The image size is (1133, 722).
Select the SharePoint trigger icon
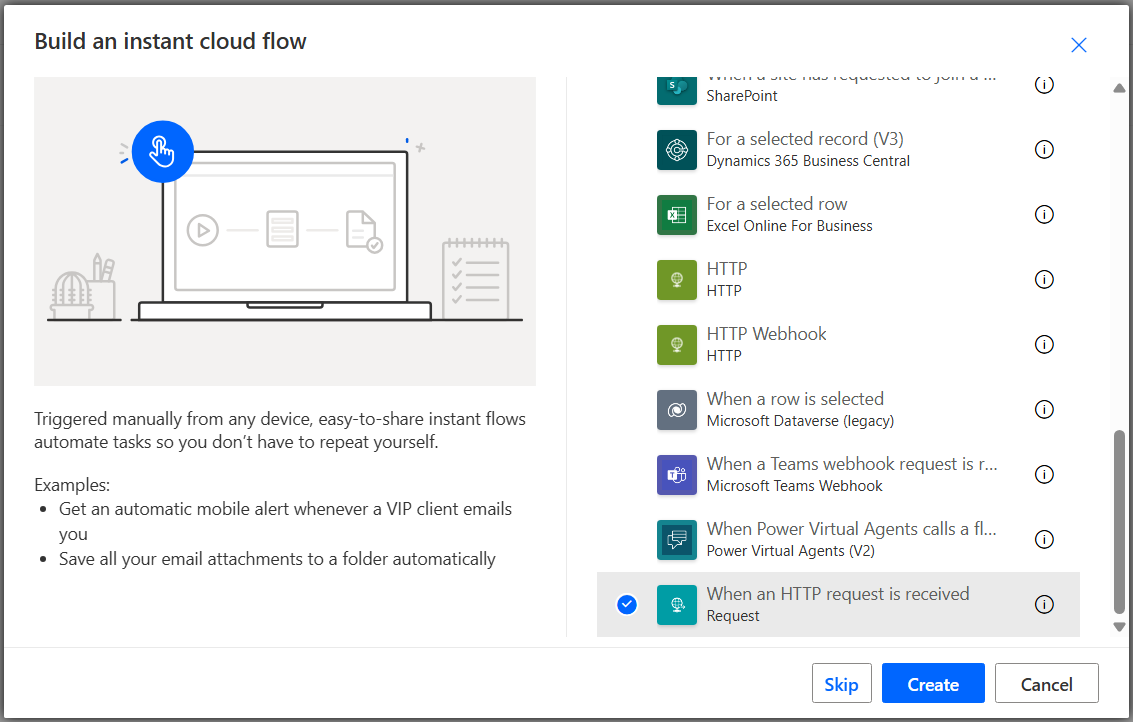(676, 85)
